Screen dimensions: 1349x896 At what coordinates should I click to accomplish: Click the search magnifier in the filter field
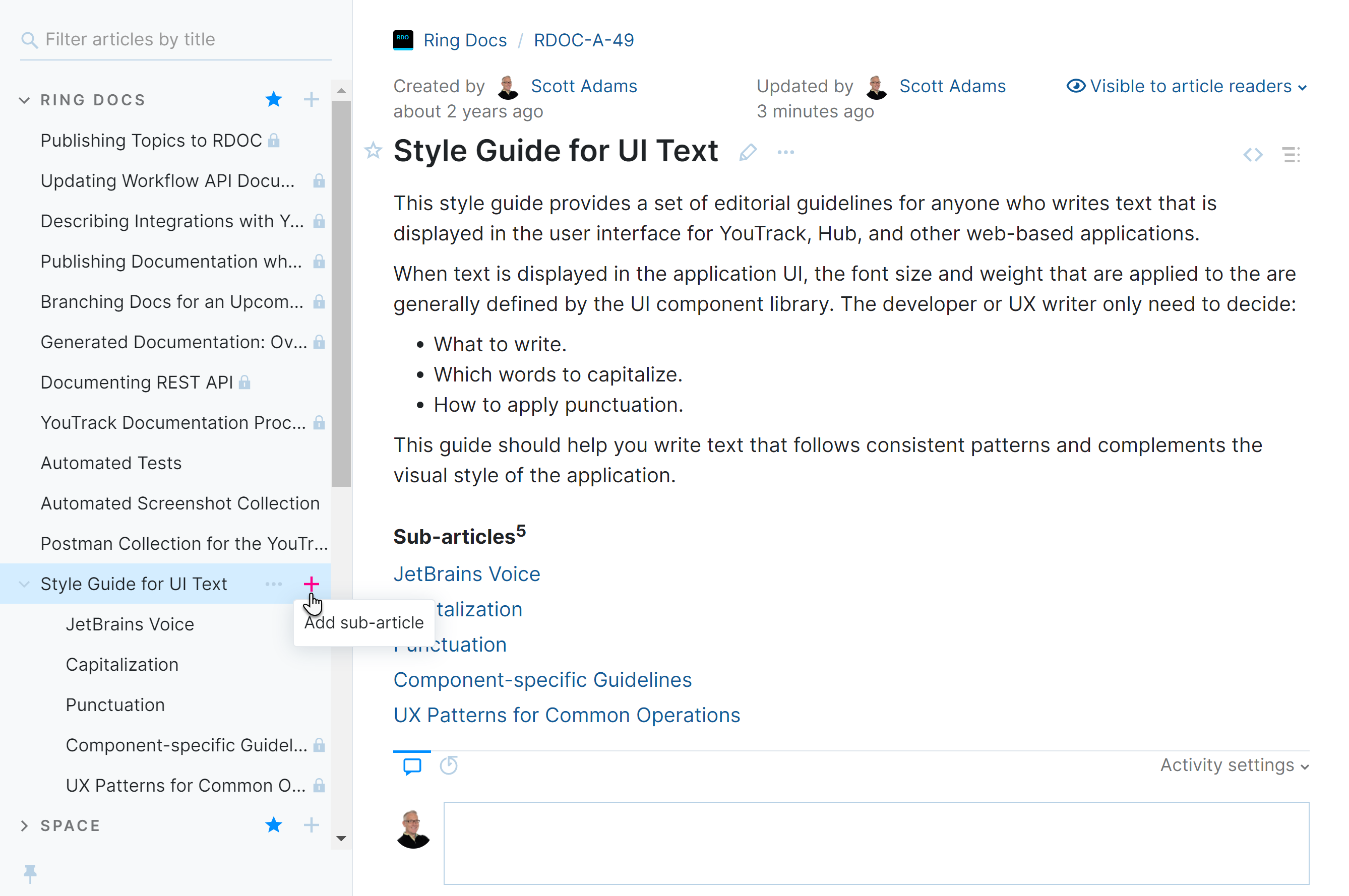[x=30, y=39]
